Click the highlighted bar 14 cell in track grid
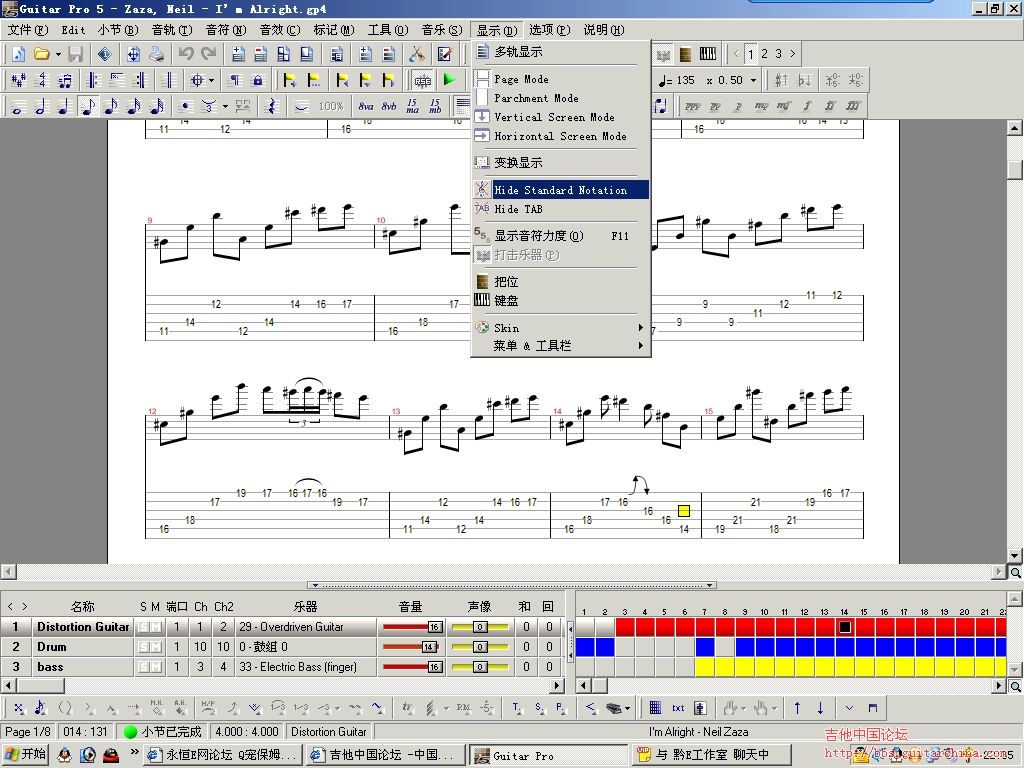 (844, 628)
